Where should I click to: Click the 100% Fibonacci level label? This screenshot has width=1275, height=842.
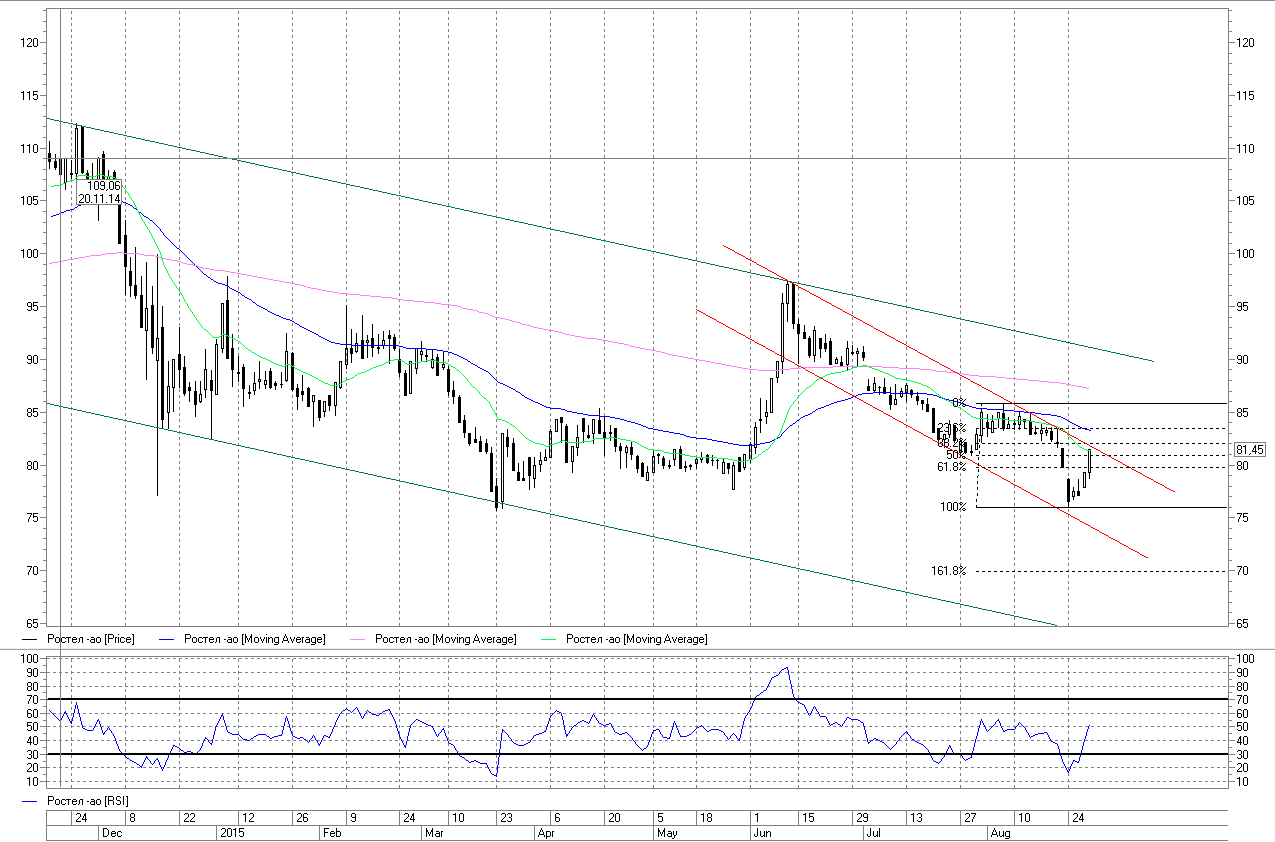tap(952, 507)
